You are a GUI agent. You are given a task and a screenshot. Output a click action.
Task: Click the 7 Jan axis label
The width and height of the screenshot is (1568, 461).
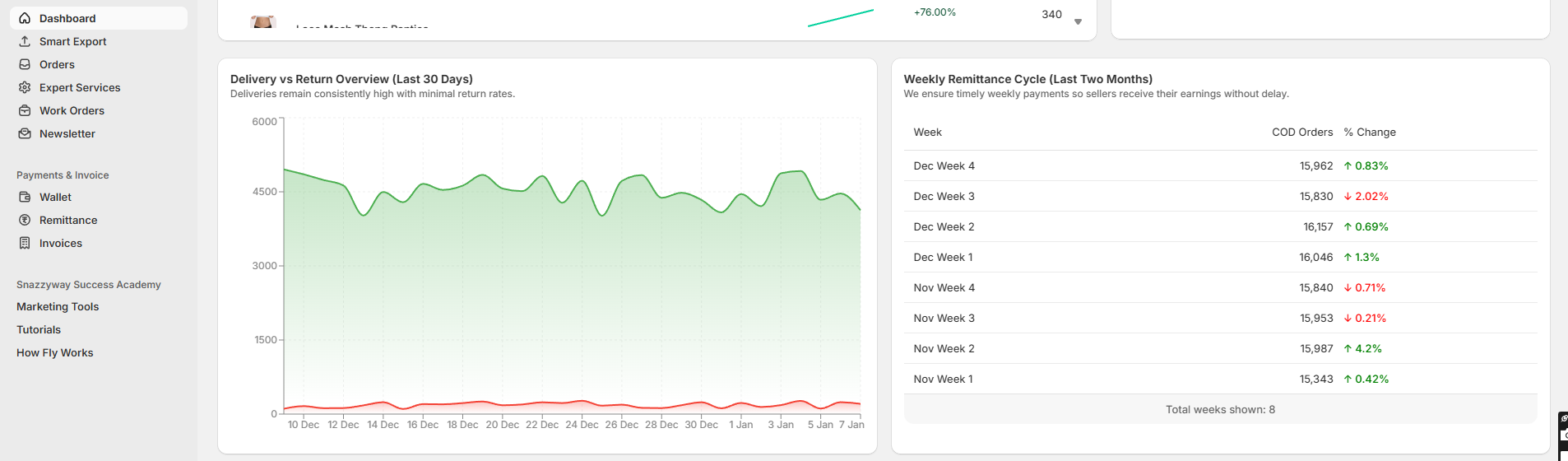tap(851, 425)
